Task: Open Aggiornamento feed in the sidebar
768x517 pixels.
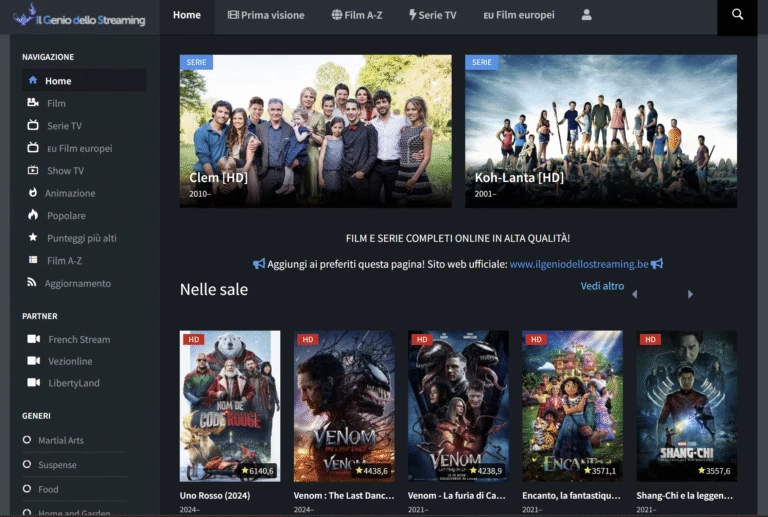Action: click(x=77, y=283)
